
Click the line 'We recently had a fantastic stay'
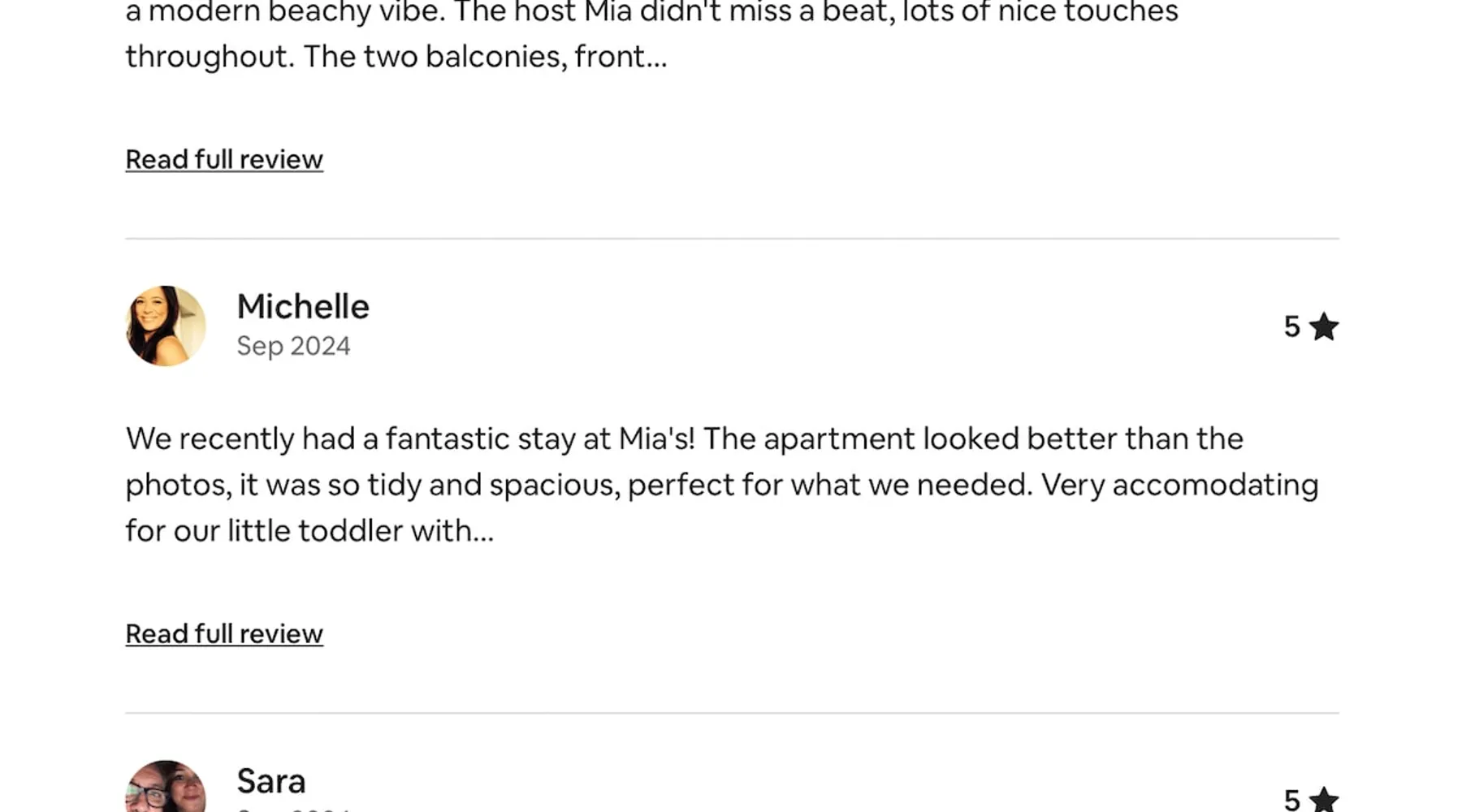[x=684, y=438]
